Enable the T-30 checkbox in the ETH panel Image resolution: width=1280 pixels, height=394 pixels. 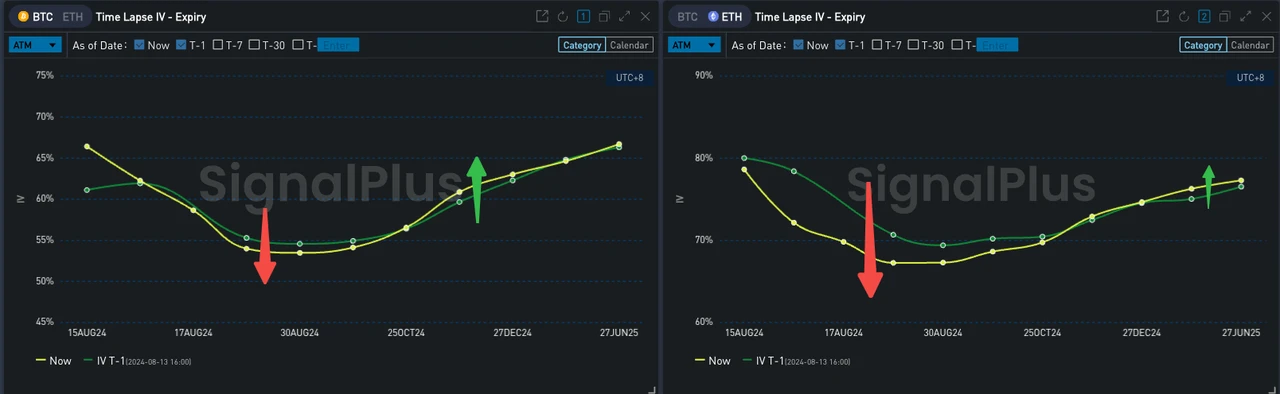913,45
